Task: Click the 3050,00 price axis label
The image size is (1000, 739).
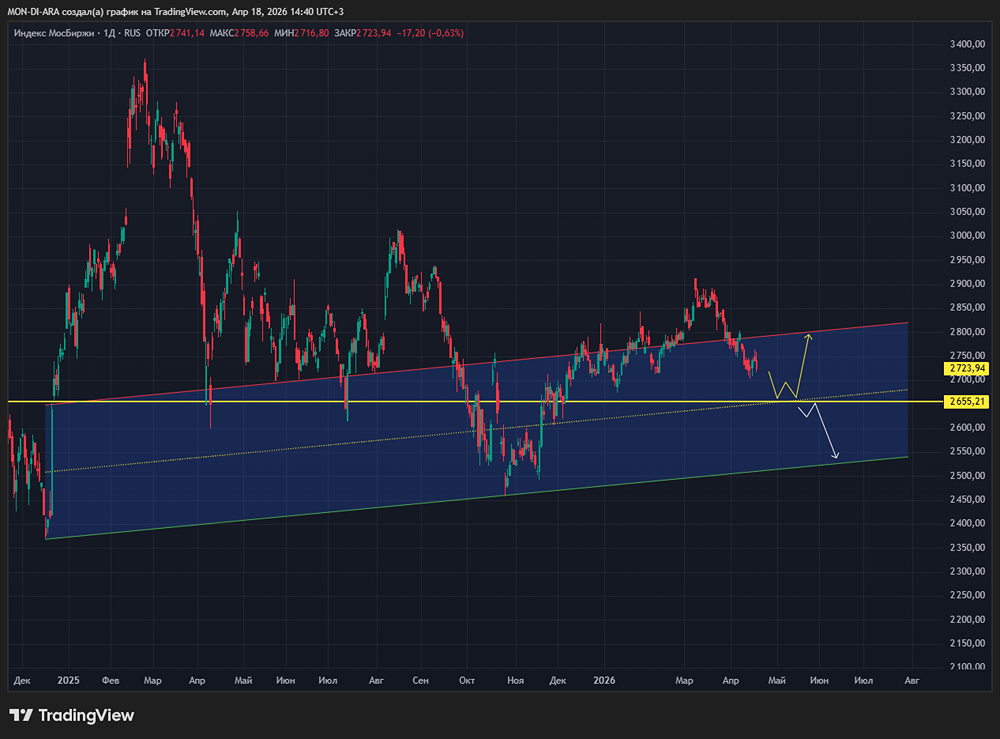Action: (967, 212)
